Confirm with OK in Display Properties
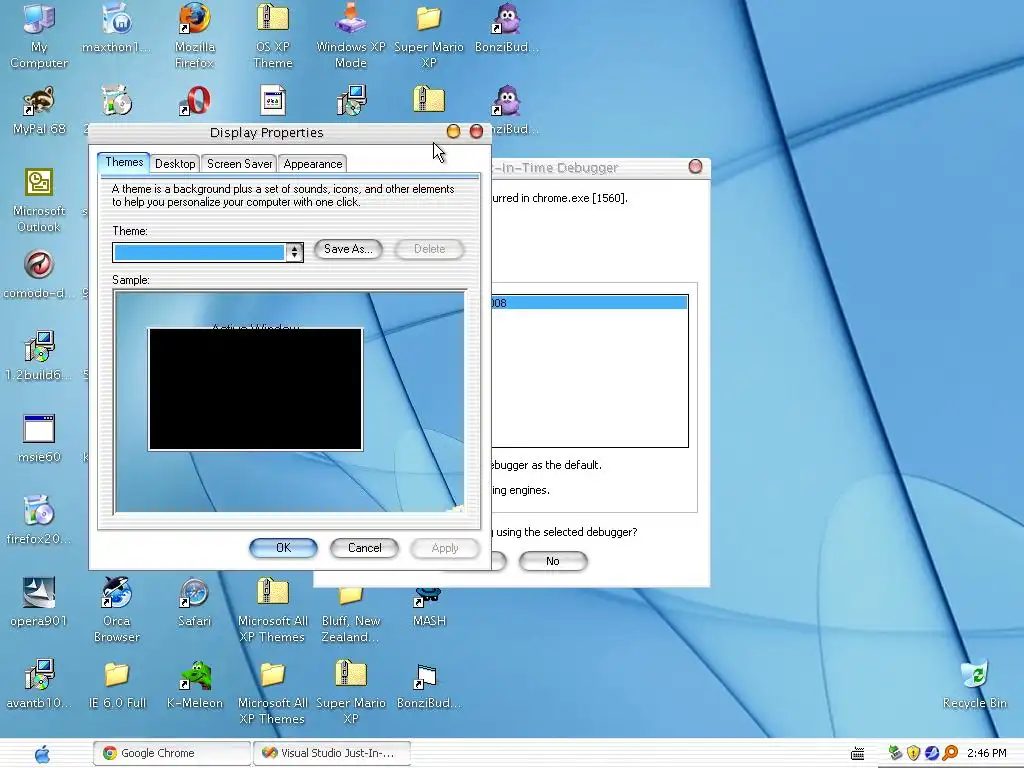Image resolution: width=1024 pixels, height=768 pixels. pos(283,548)
